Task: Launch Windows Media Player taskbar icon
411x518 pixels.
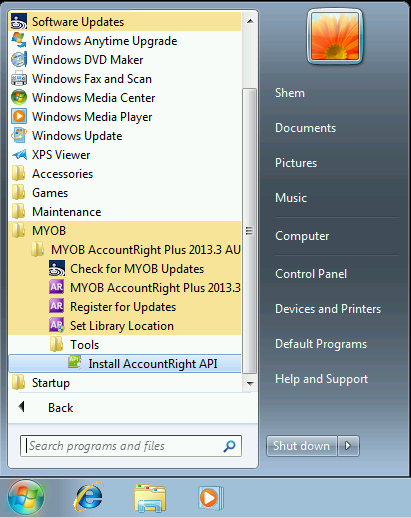Action: tap(210, 498)
